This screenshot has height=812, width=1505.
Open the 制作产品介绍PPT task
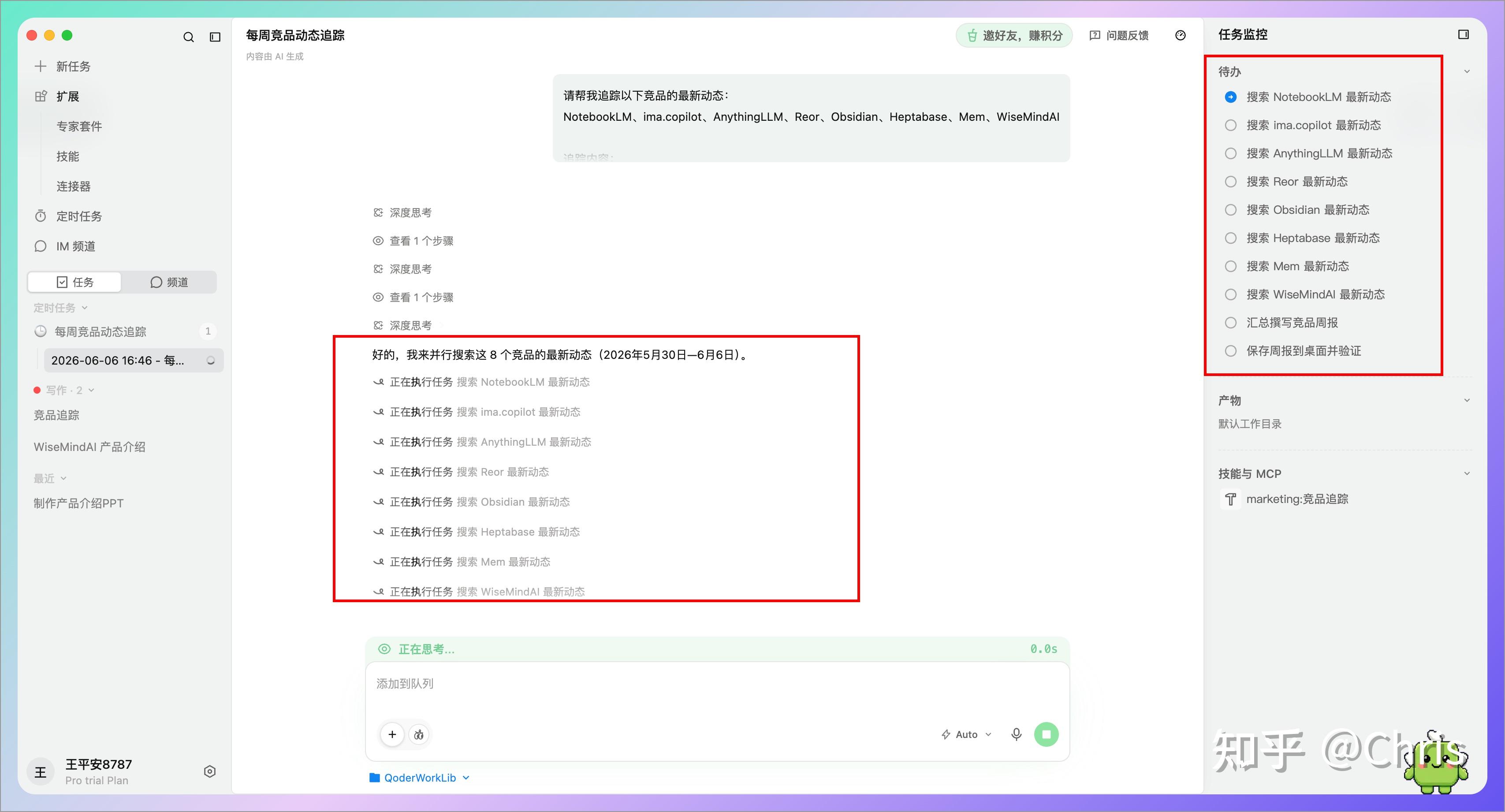78,503
